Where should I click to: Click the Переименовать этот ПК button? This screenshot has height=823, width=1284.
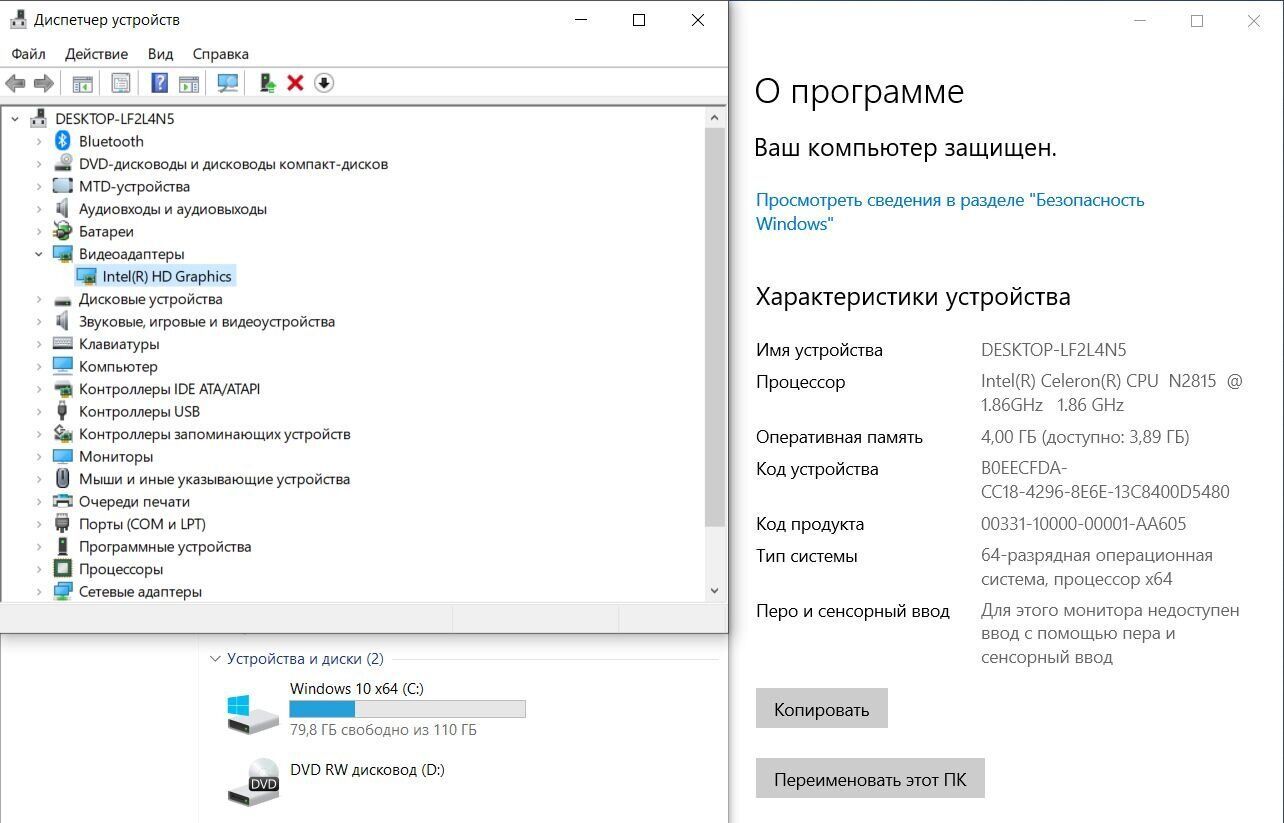click(869, 779)
